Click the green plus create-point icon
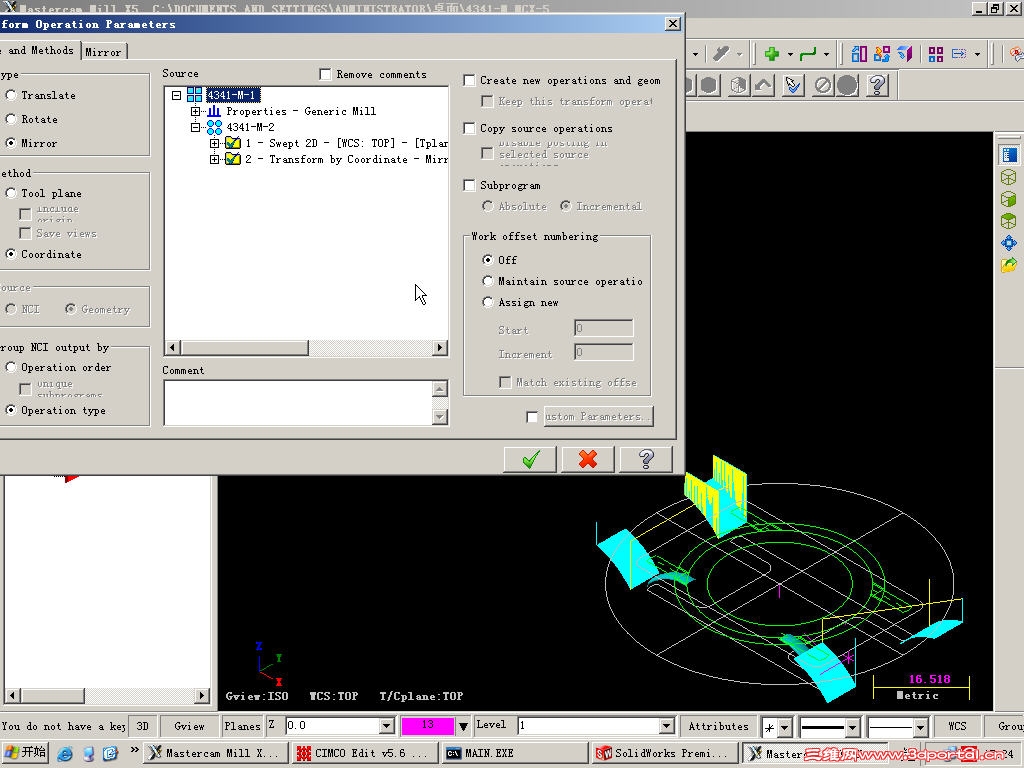 pyautogui.click(x=772, y=54)
